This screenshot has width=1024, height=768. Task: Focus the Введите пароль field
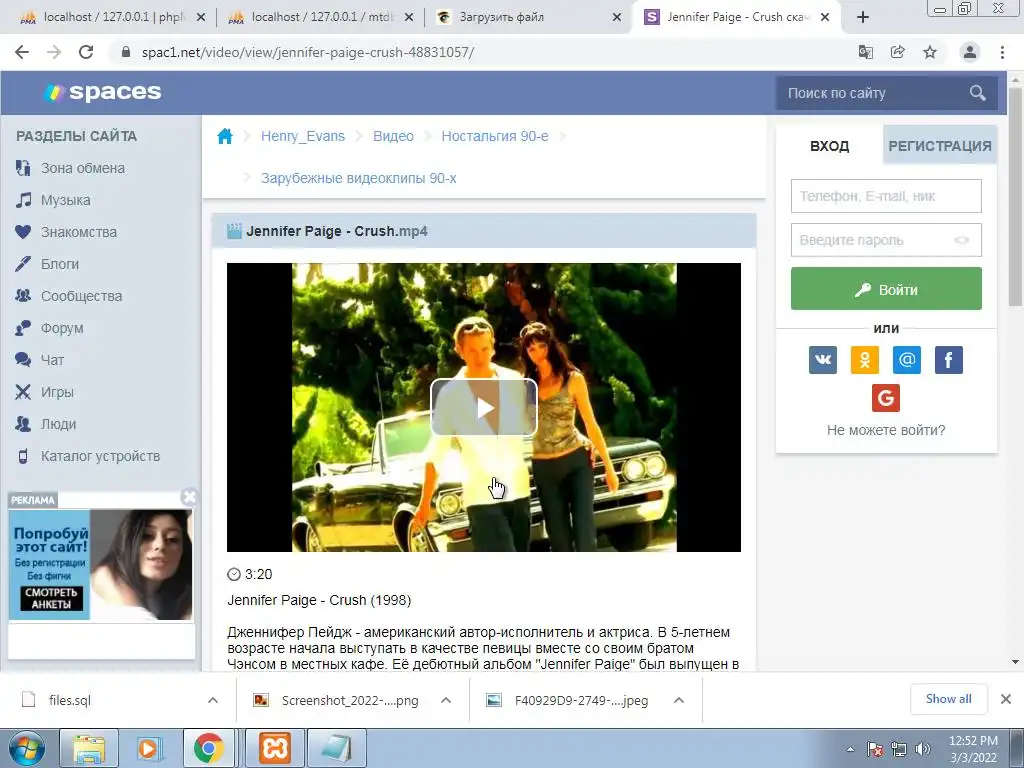point(886,240)
